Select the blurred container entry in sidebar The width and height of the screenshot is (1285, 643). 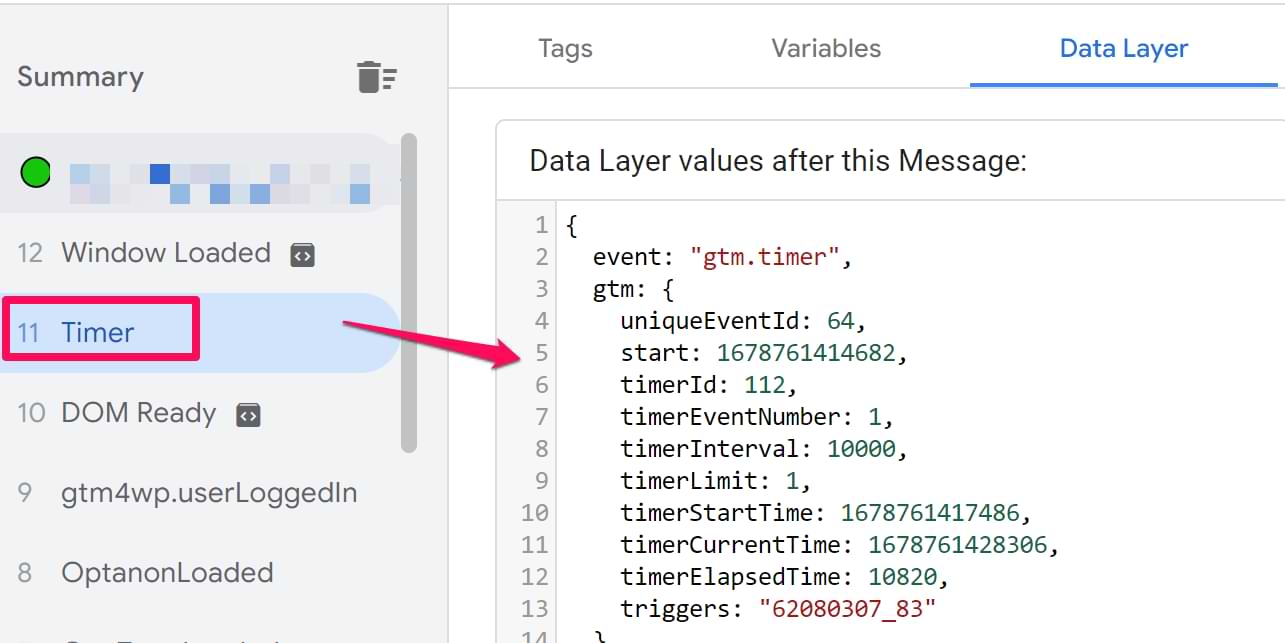click(x=220, y=182)
